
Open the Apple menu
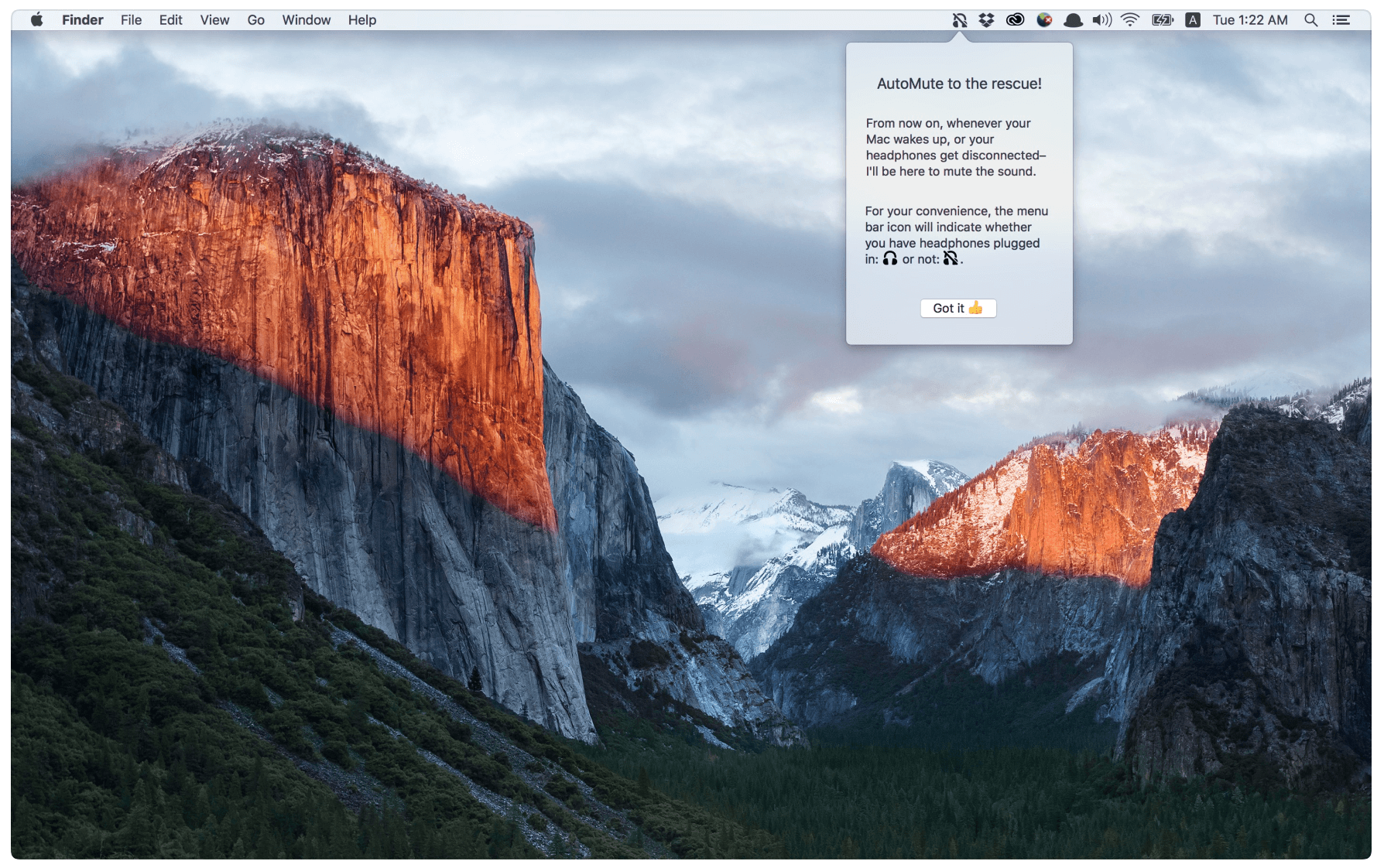36,19
